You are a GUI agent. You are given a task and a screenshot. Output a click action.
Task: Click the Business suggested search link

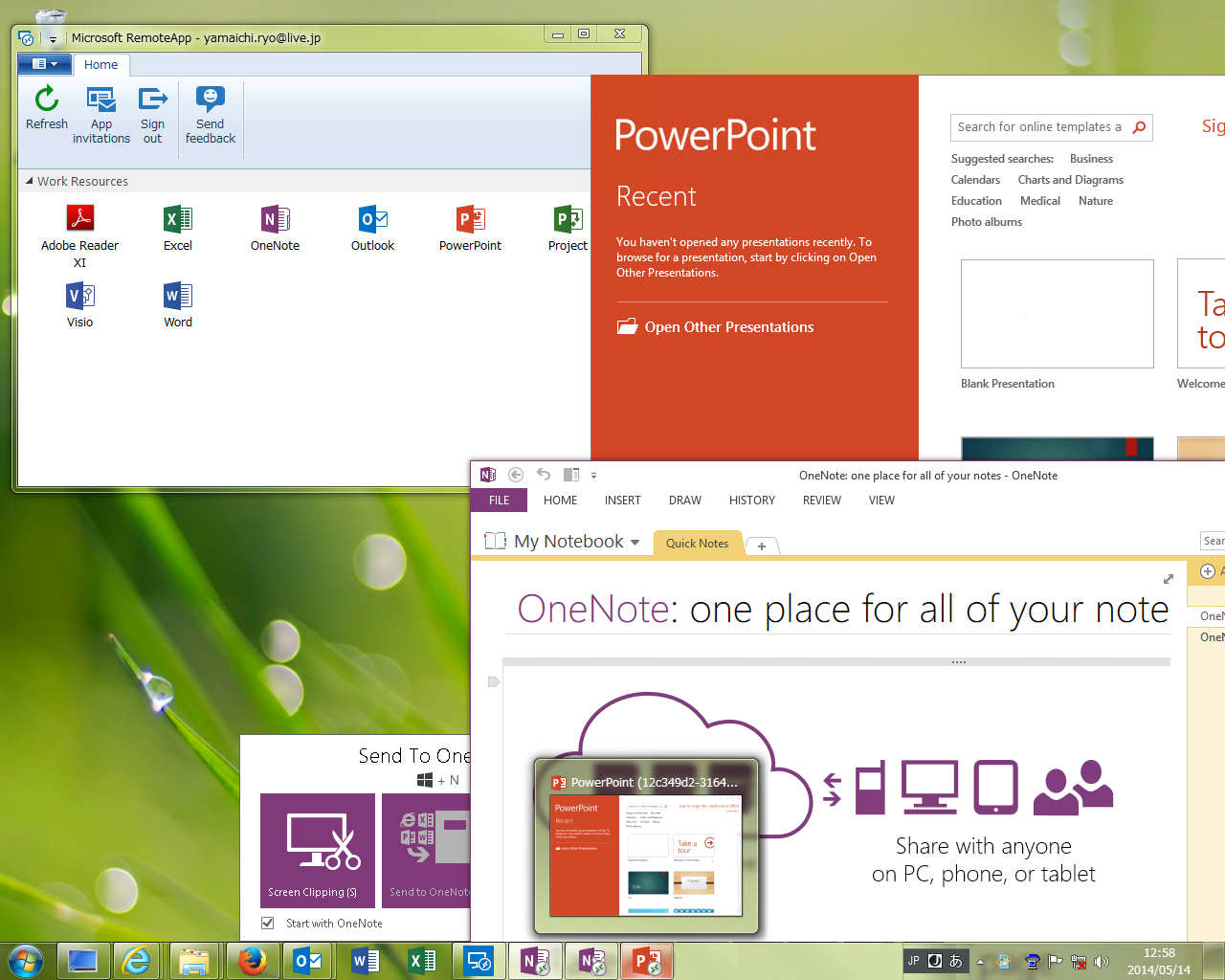point(1090,158)
